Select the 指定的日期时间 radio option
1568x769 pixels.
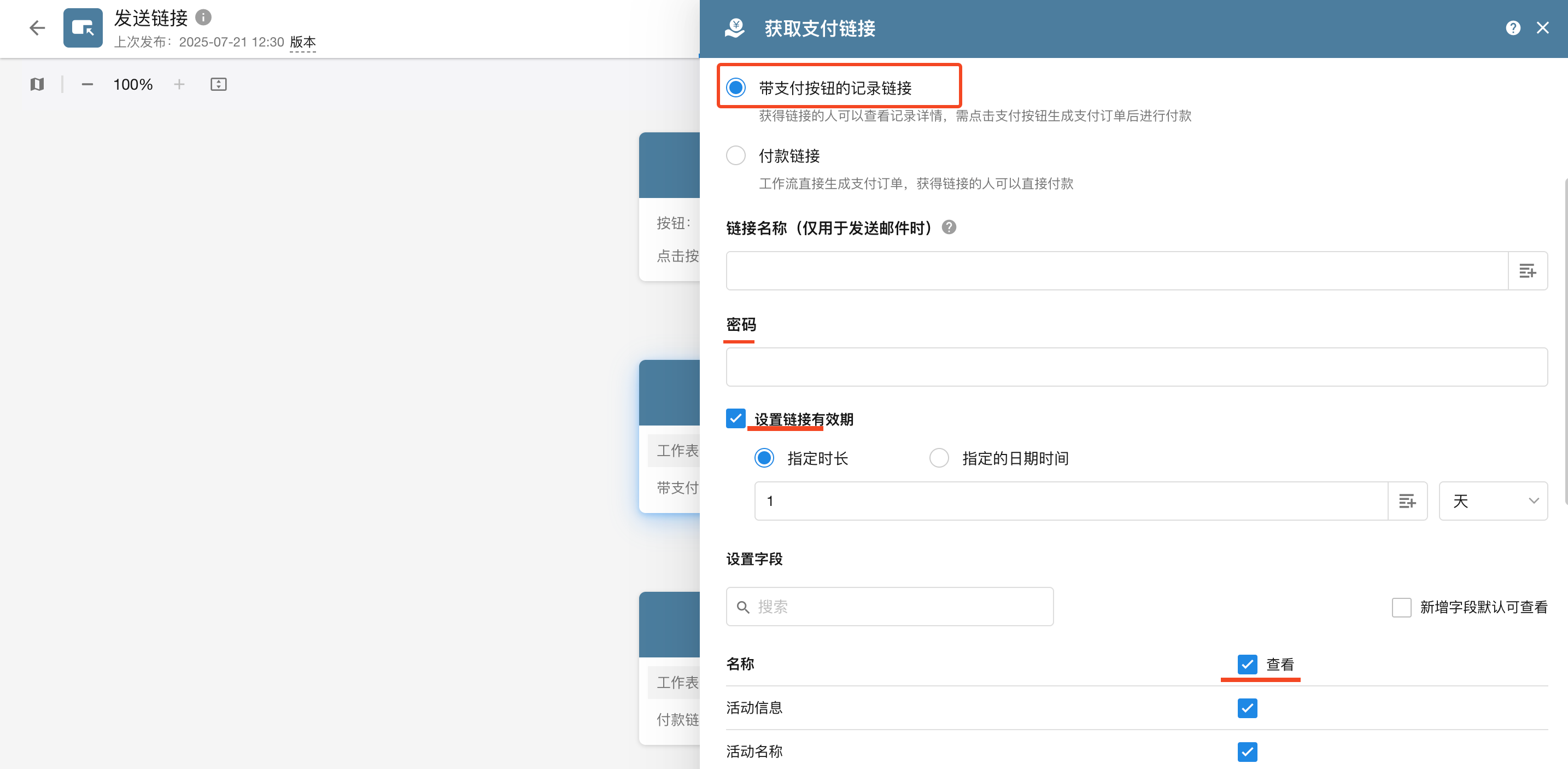coord(939,458)
